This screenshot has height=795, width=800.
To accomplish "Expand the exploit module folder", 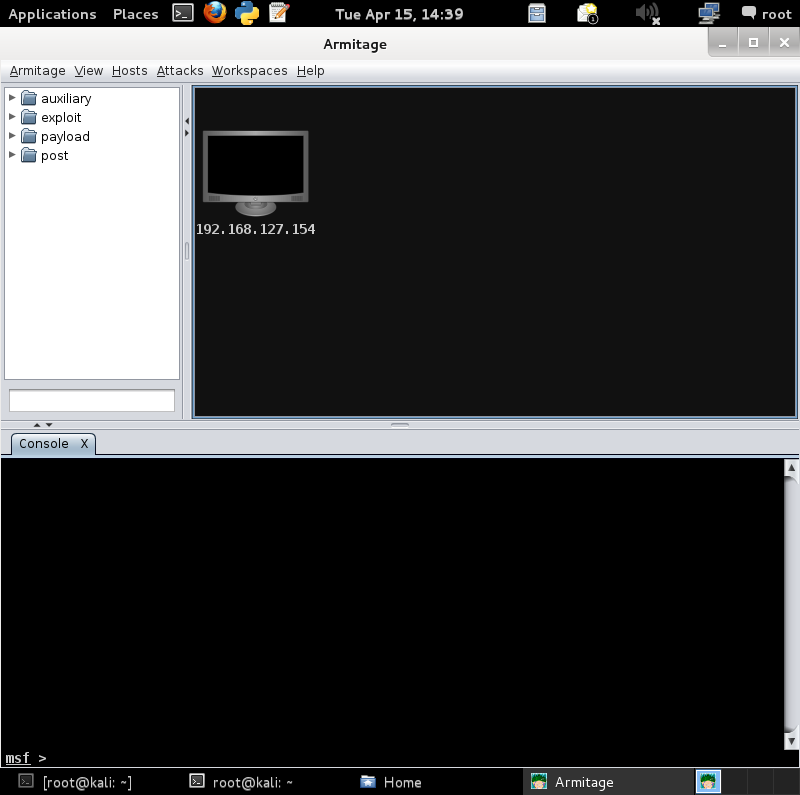I will point(12,117).
